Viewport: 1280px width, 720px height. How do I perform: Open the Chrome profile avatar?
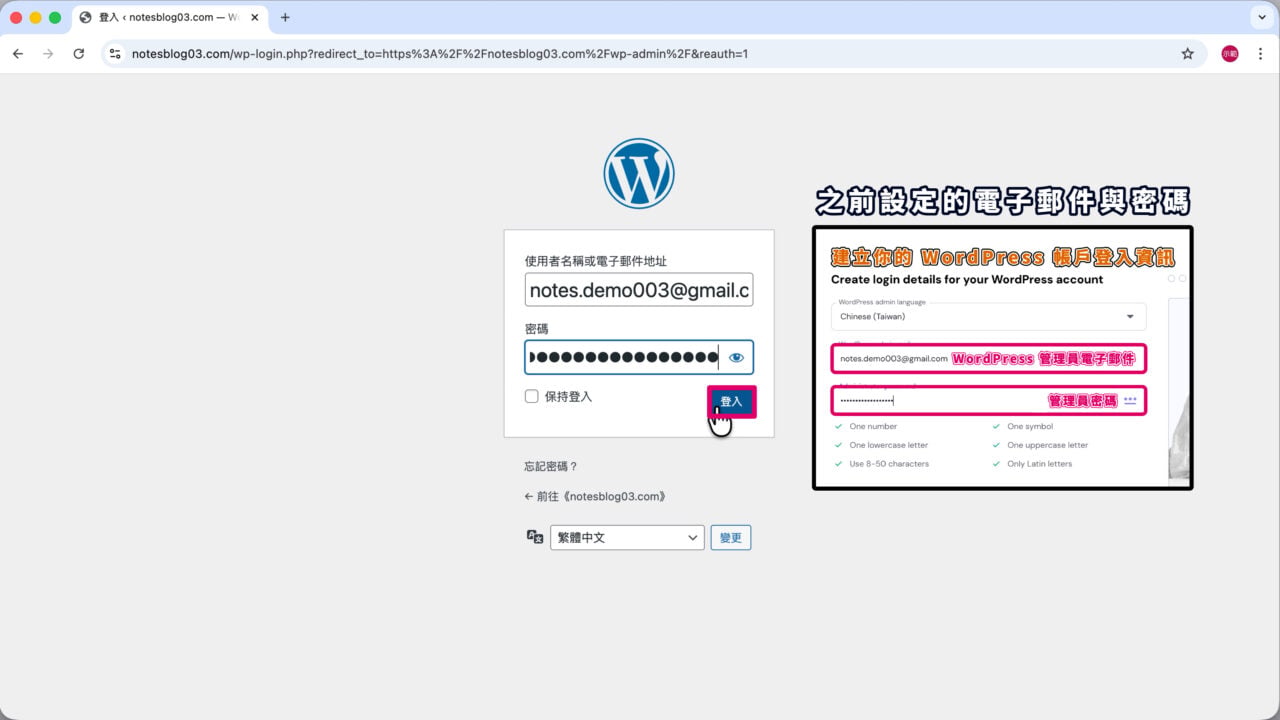click(x=1230, y=54)
